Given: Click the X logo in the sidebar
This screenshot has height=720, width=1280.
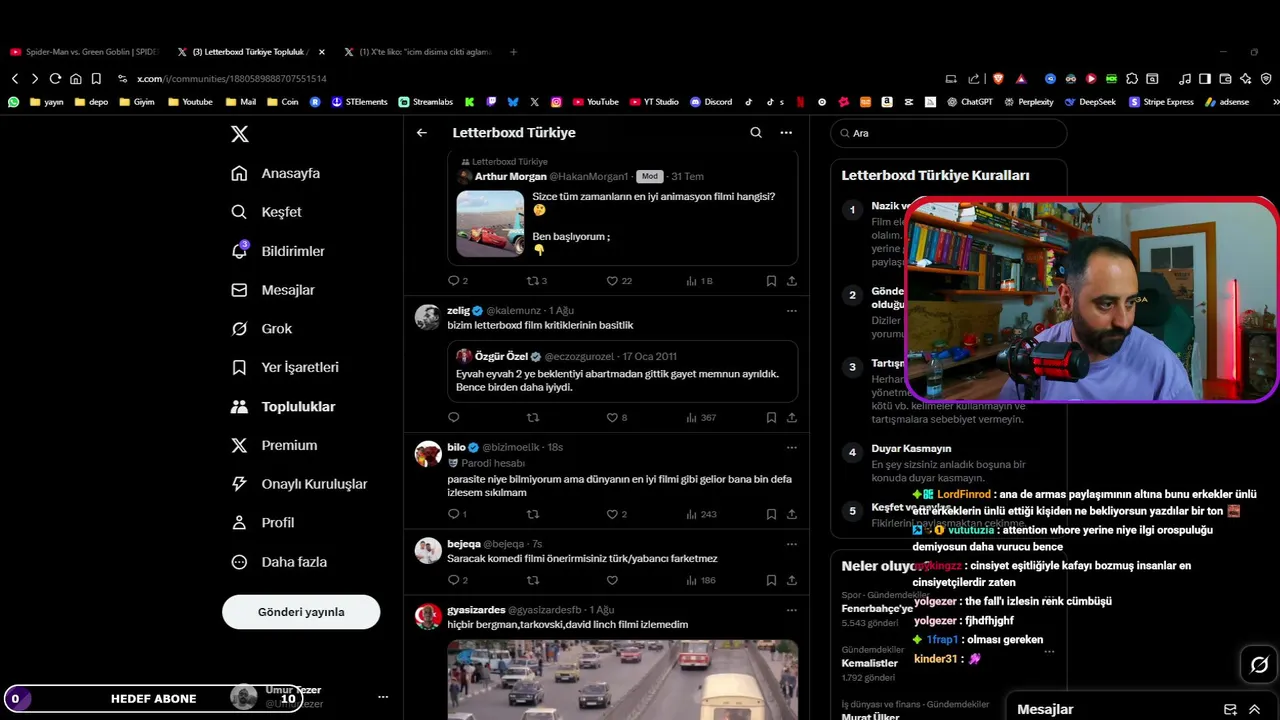Looking at the screenshot, I should [x=239, y=134].
